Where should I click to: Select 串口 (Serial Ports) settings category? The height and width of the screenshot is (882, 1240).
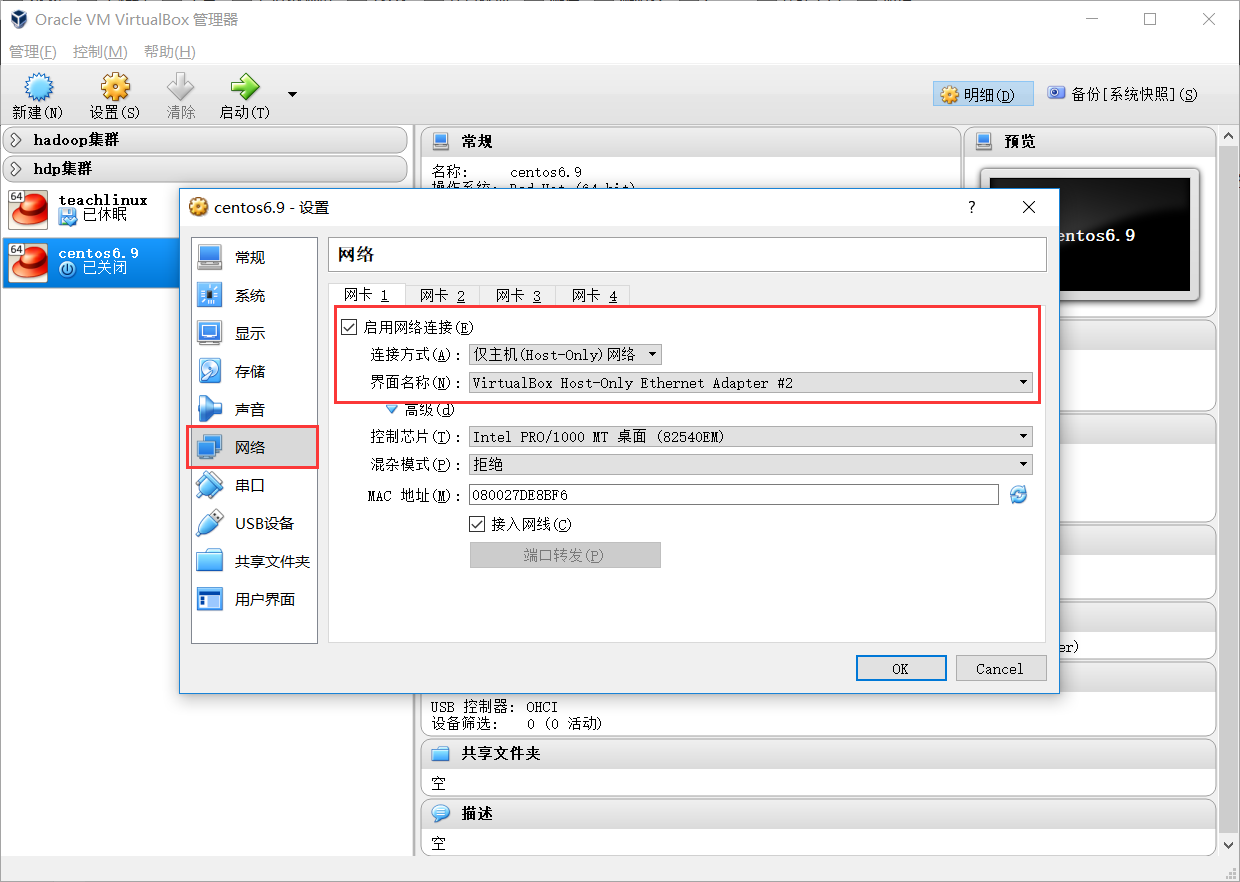click(254, 485)
